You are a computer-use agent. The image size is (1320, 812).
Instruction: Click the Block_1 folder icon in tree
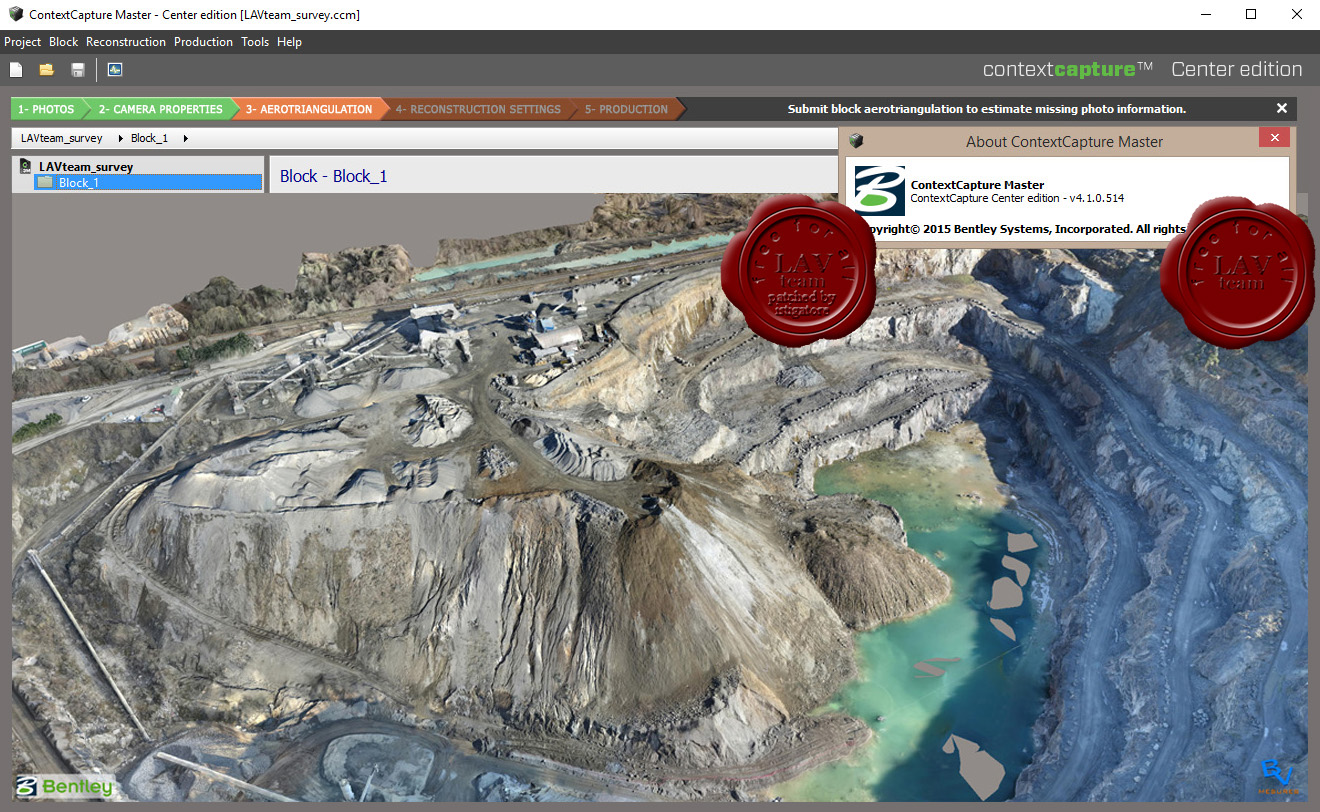click(45, 183)
